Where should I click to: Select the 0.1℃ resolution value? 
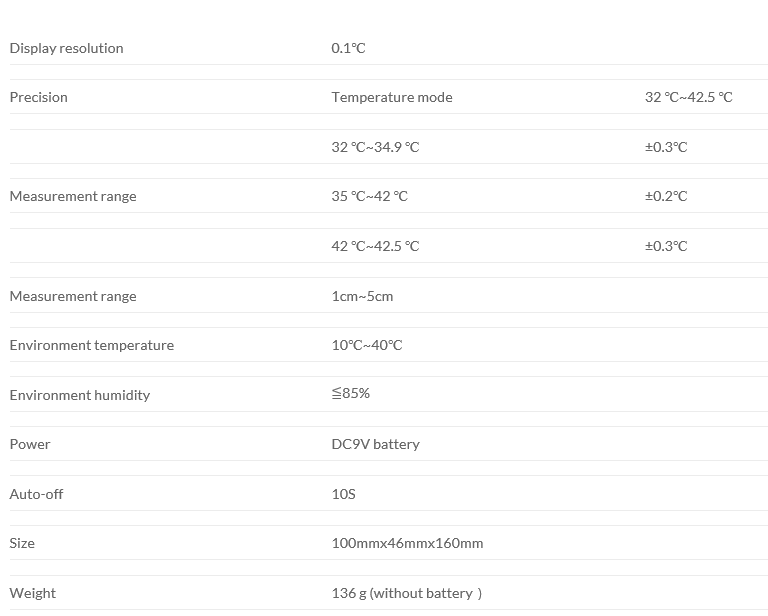coord(349,48)
